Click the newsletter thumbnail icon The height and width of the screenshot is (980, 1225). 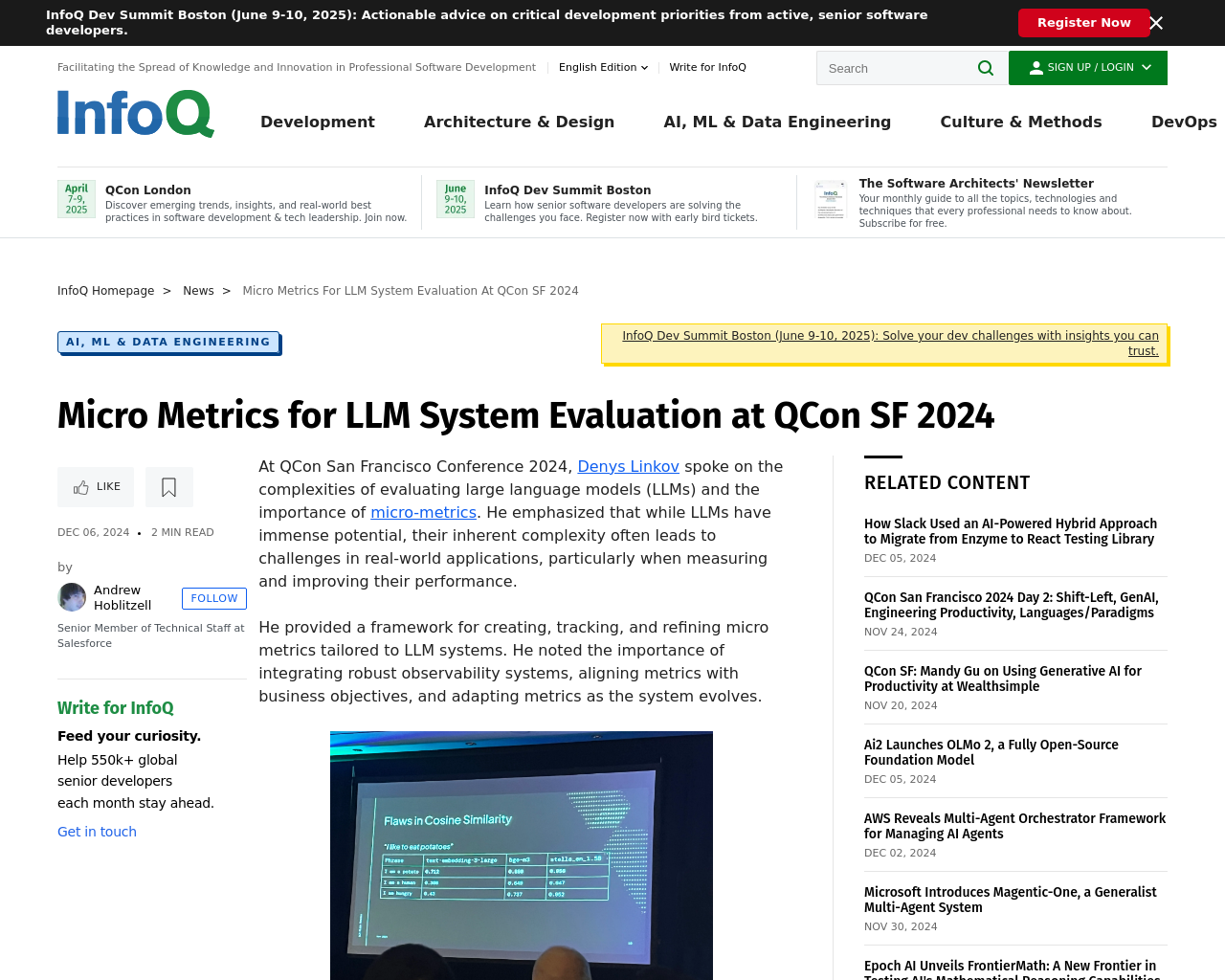pos(831,201)
